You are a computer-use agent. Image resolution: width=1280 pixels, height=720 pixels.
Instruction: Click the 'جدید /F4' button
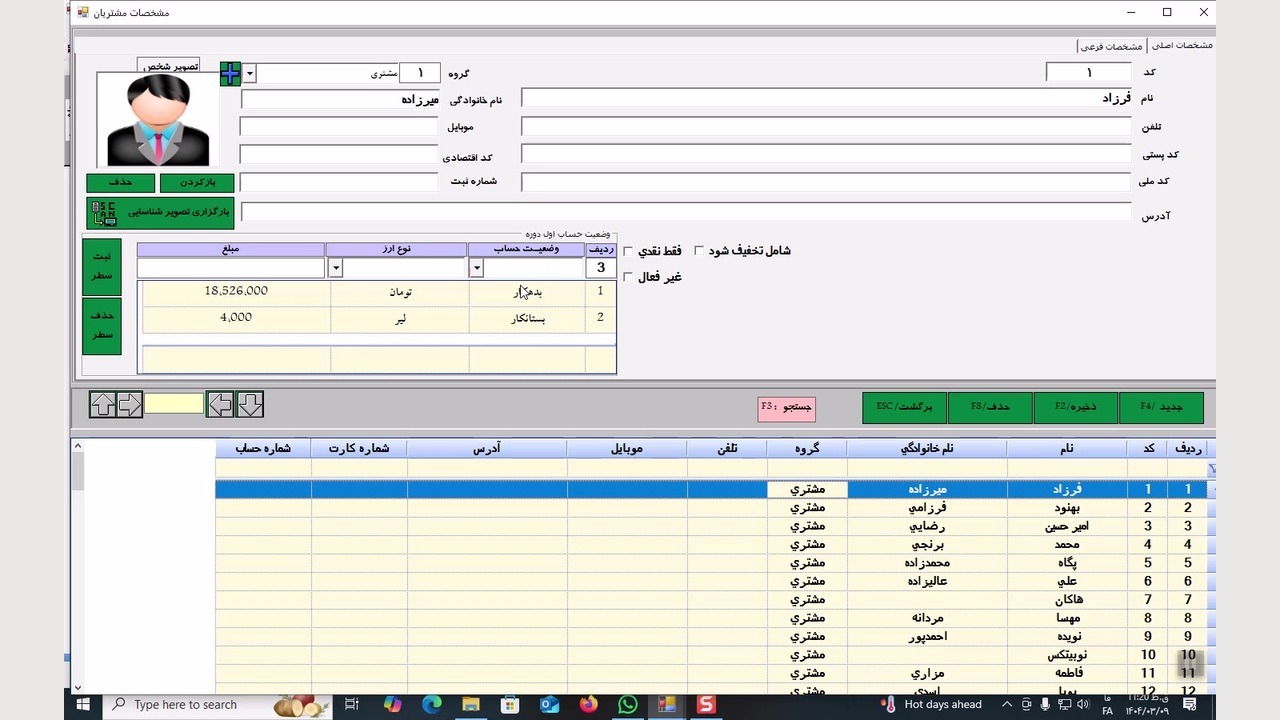pos(1161,408)
